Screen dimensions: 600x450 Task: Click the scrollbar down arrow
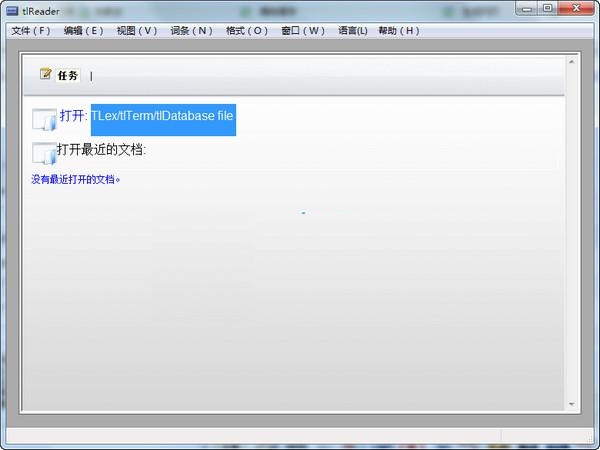[572, 404]
